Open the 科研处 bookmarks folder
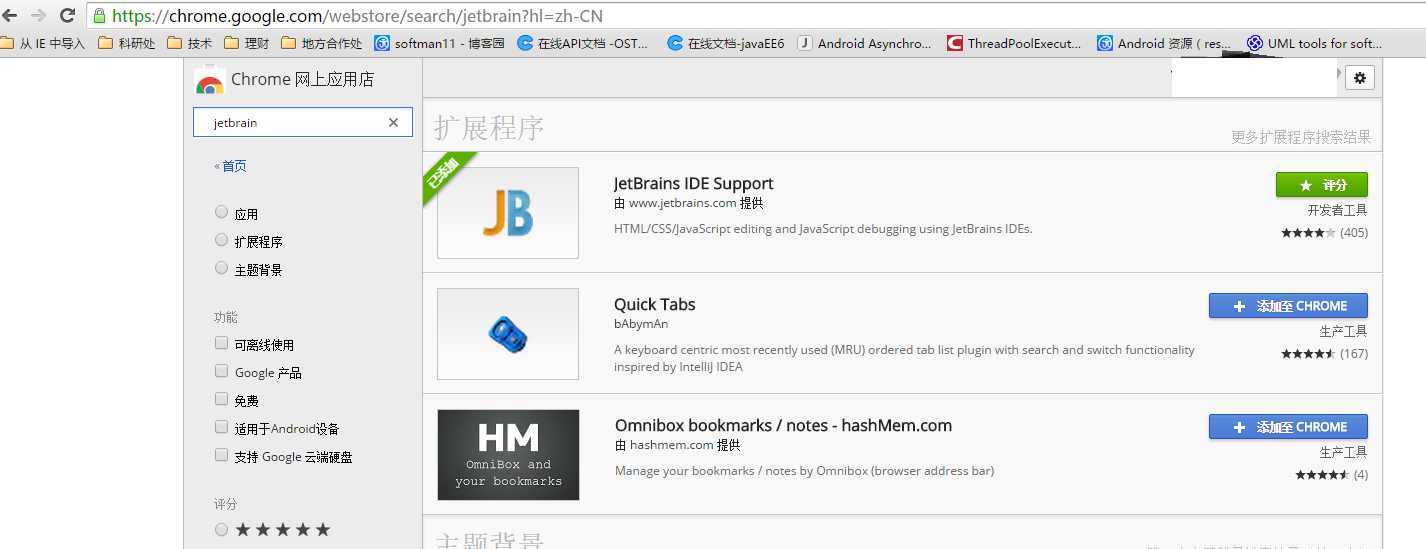Viewport: 1426px width, 549px height. [x=126, y=43]
